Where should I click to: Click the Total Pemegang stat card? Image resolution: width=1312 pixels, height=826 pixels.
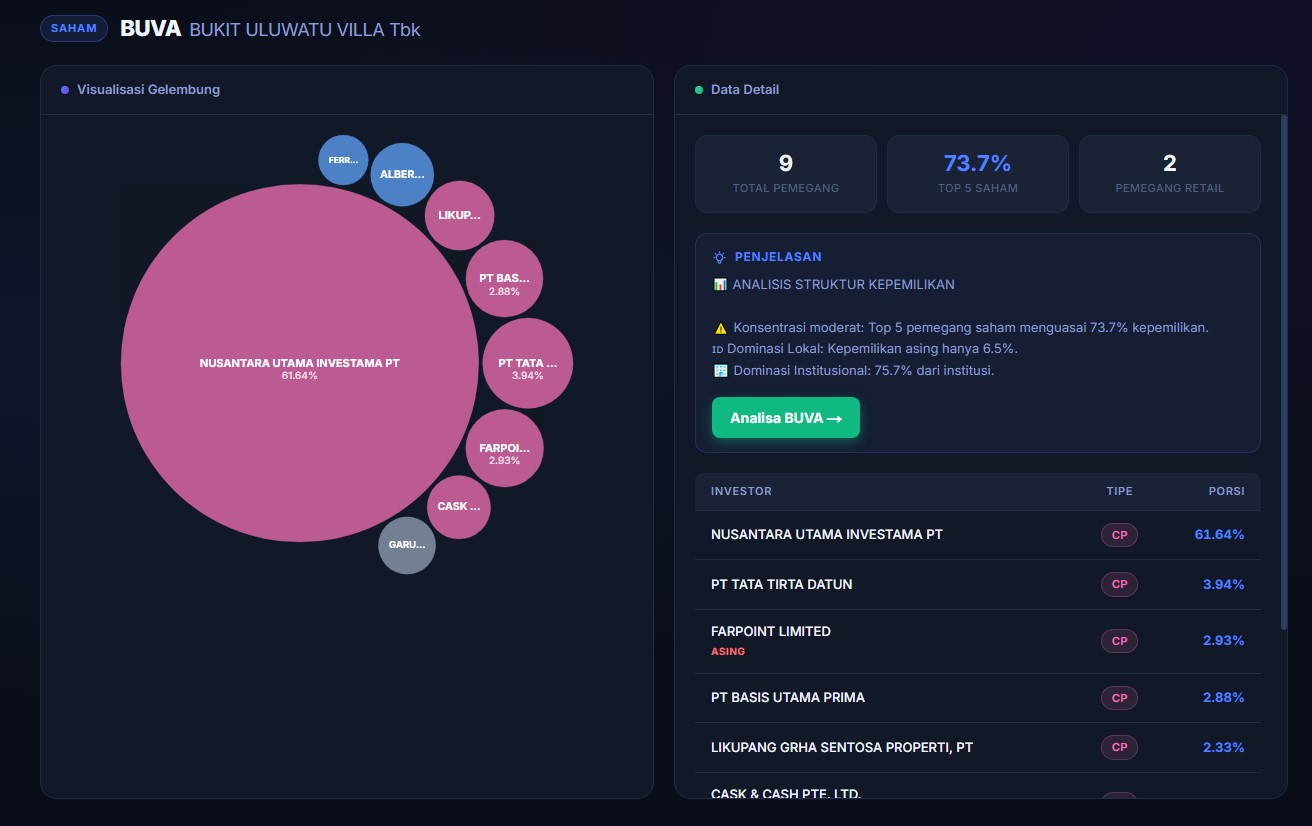tap(786, 174)
